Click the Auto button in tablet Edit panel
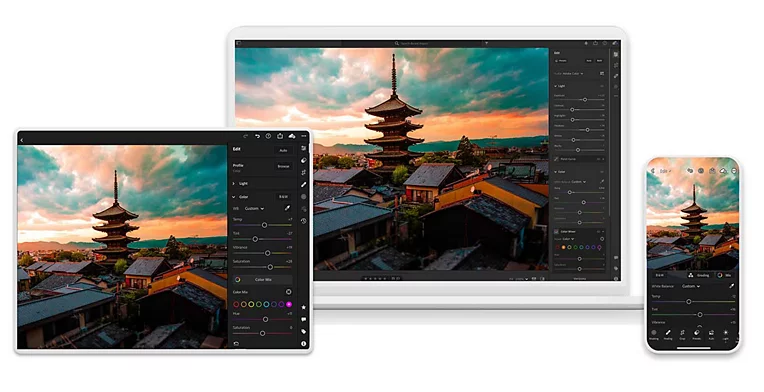The height and width of the screenshot is (392, 764). (283, 150)
